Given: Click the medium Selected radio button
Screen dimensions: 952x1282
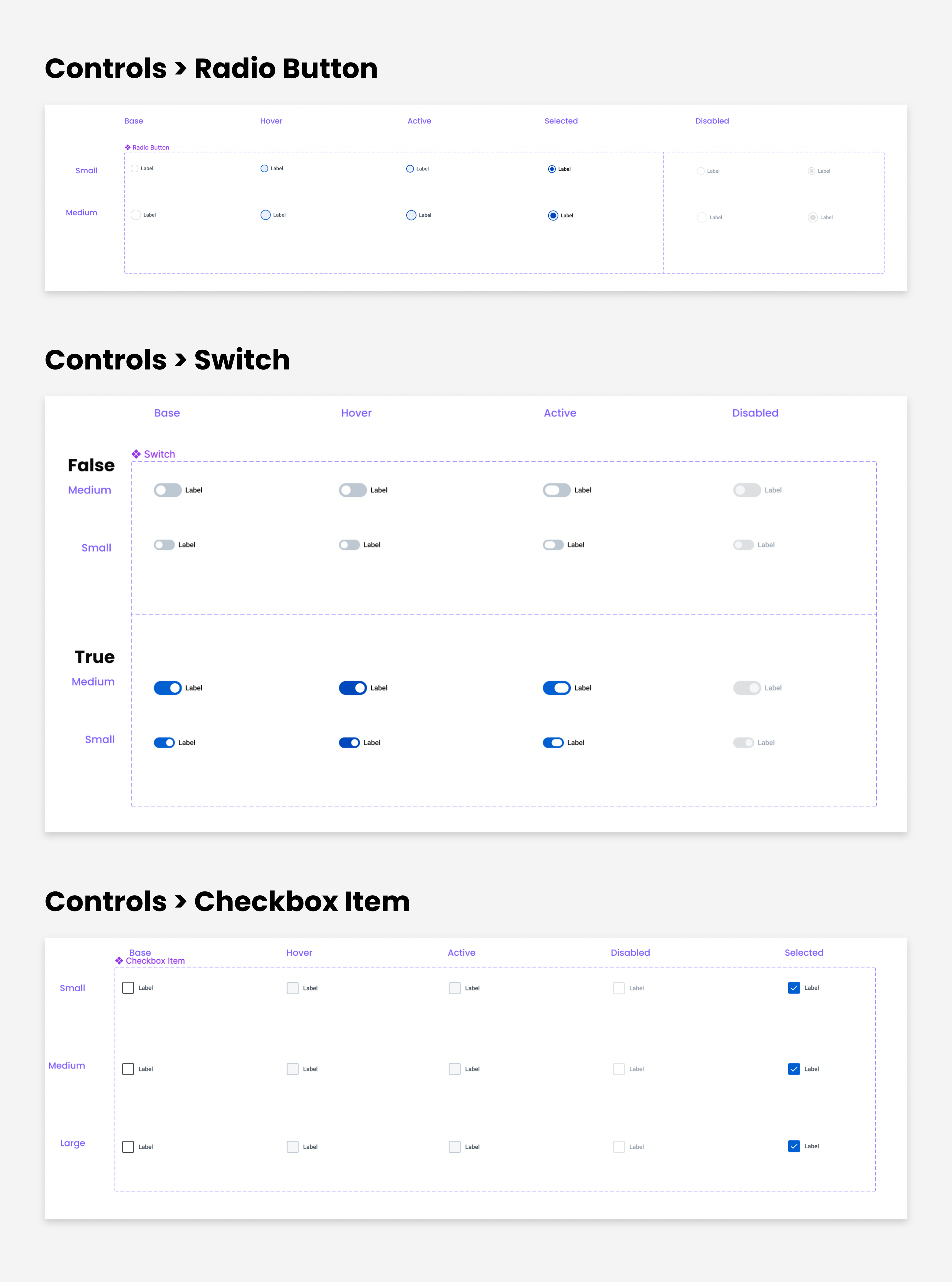Looking at the screenshot, I should (x=553, y=215).
